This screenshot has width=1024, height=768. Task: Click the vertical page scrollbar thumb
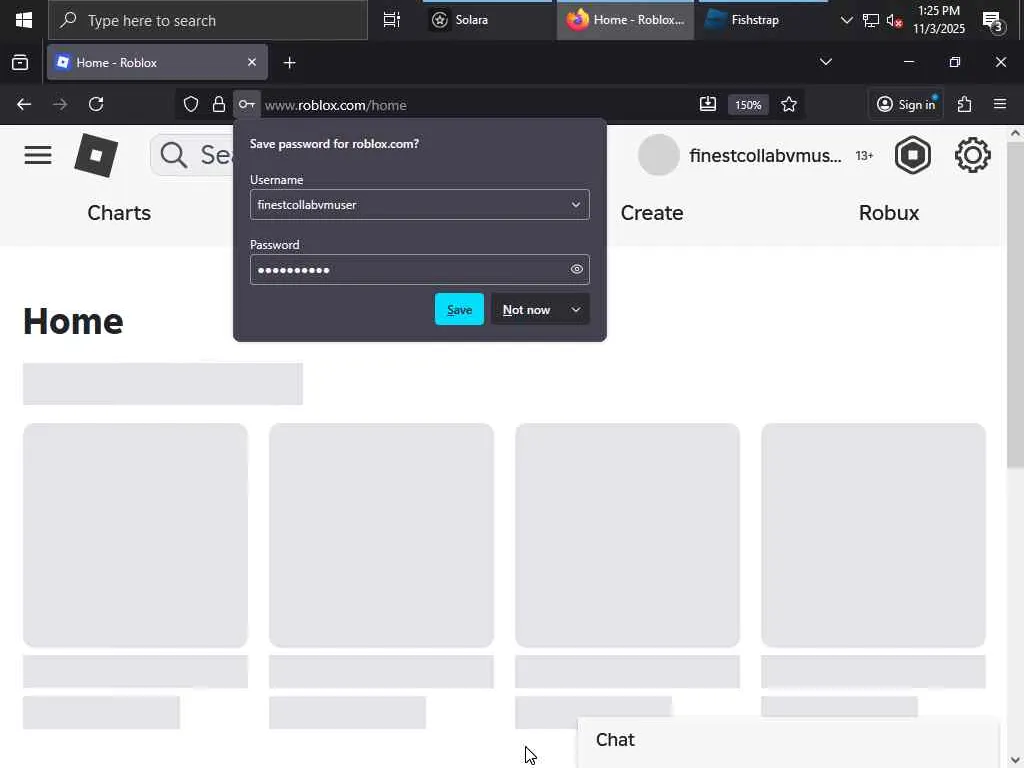click(1015, 304)
